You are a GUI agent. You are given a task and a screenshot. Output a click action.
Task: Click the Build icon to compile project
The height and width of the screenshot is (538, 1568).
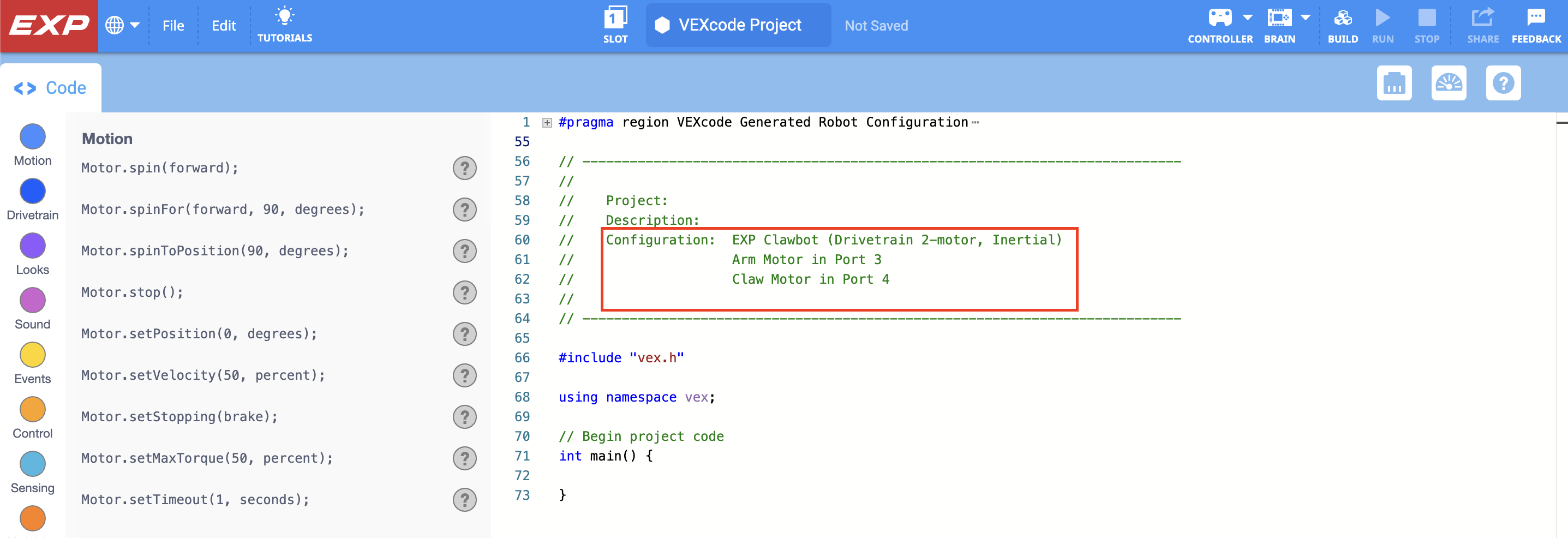1343,18
